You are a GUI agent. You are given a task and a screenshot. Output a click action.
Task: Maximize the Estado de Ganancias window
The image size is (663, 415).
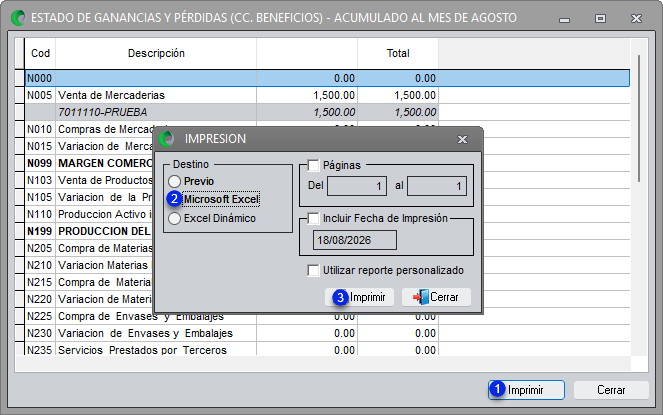pos(600,19)
